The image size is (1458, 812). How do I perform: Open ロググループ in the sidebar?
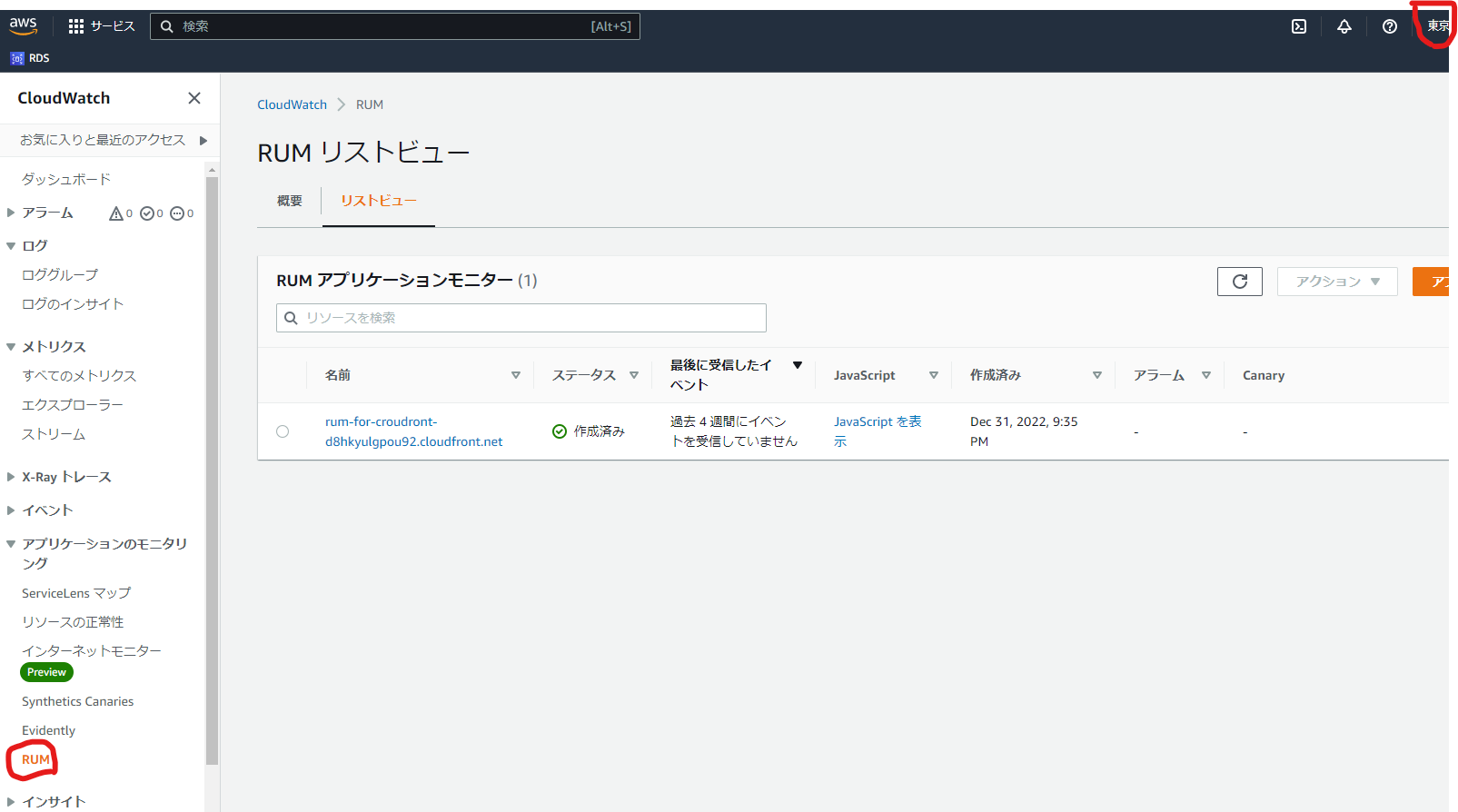tap(60, 274)
